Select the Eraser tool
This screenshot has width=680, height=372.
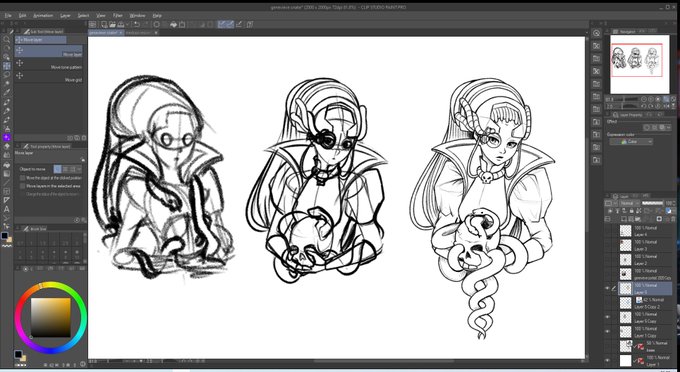(x=7, y=147)
